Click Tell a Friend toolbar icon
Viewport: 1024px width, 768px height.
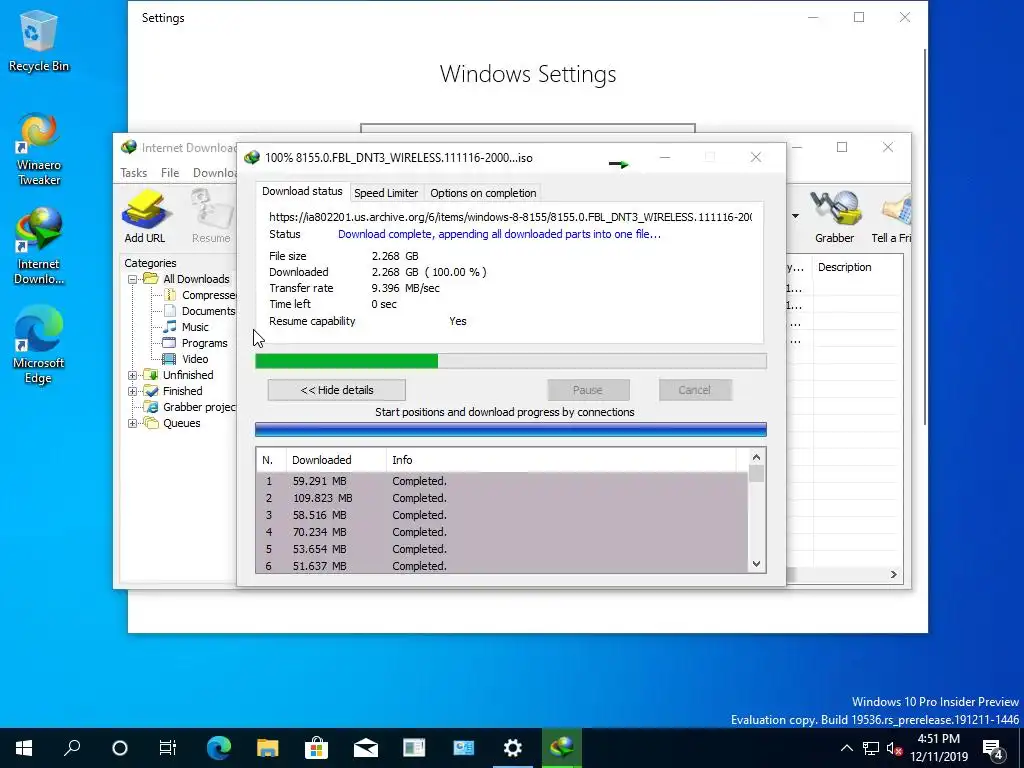891,217
